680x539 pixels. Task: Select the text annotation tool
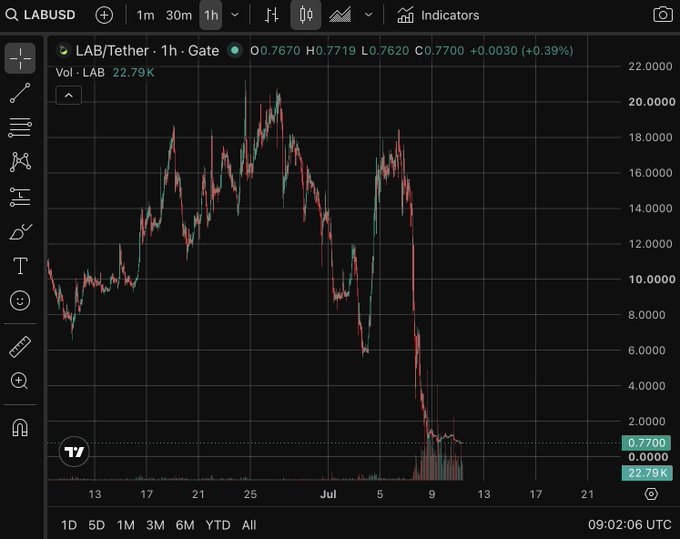(20, 266)
